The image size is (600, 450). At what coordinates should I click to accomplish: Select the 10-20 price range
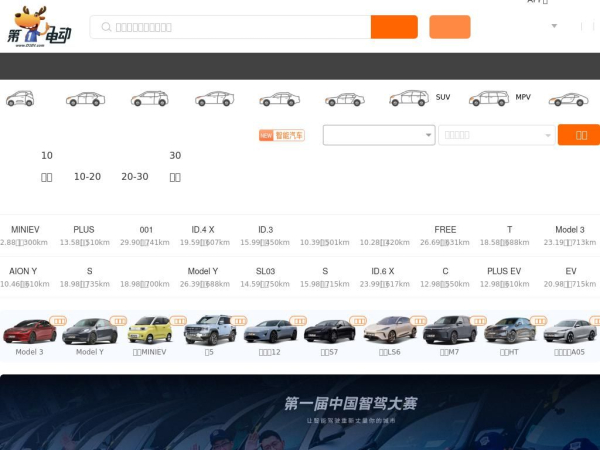click(87, 177)
